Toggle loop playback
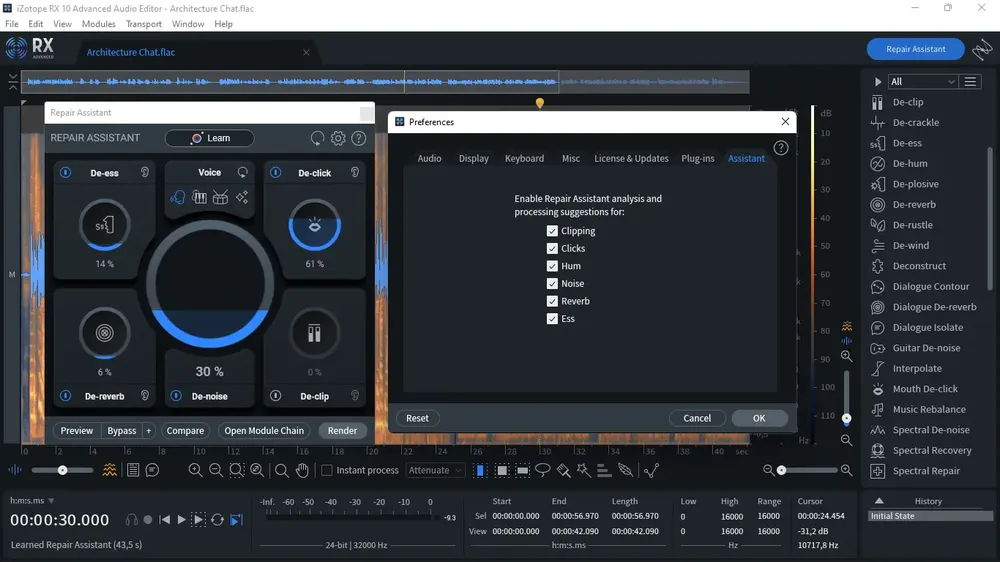The image size is (1000, 562). [217, 520]
